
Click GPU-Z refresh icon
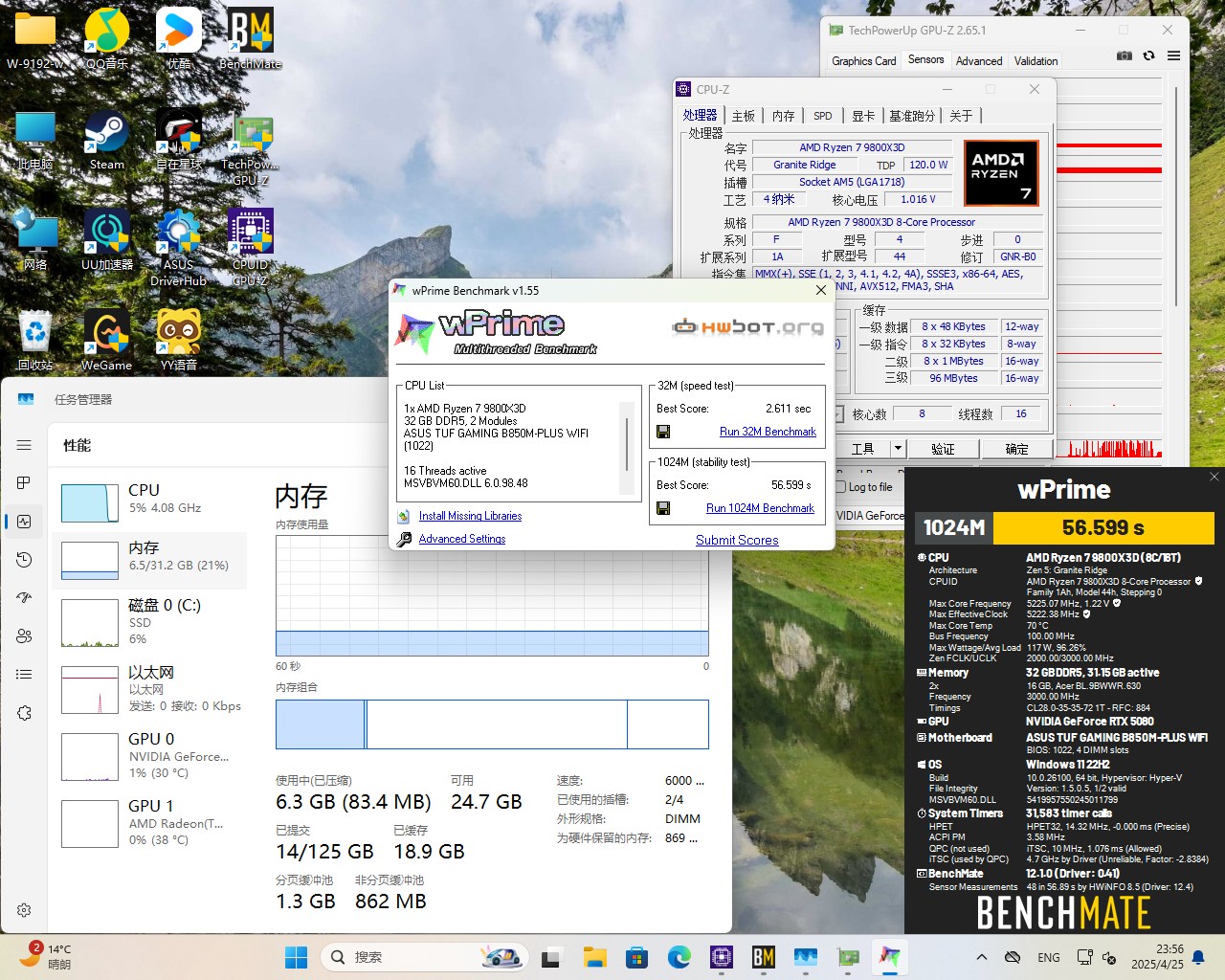click(1148, 56)
